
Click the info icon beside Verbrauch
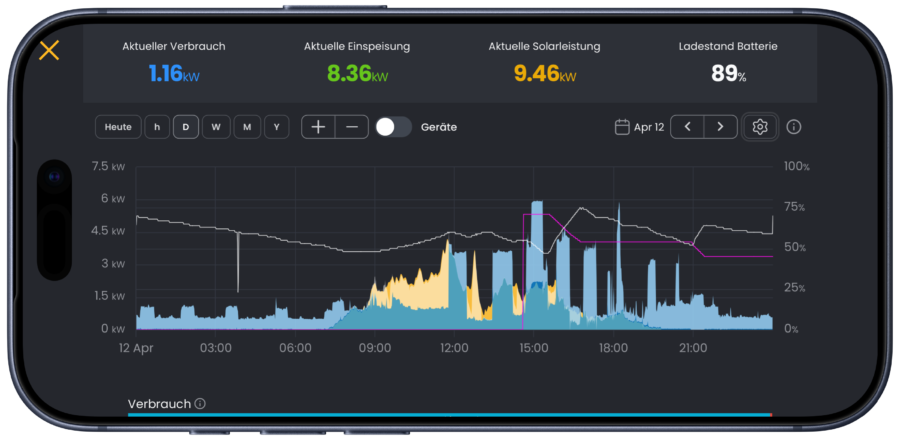(200, 404)
